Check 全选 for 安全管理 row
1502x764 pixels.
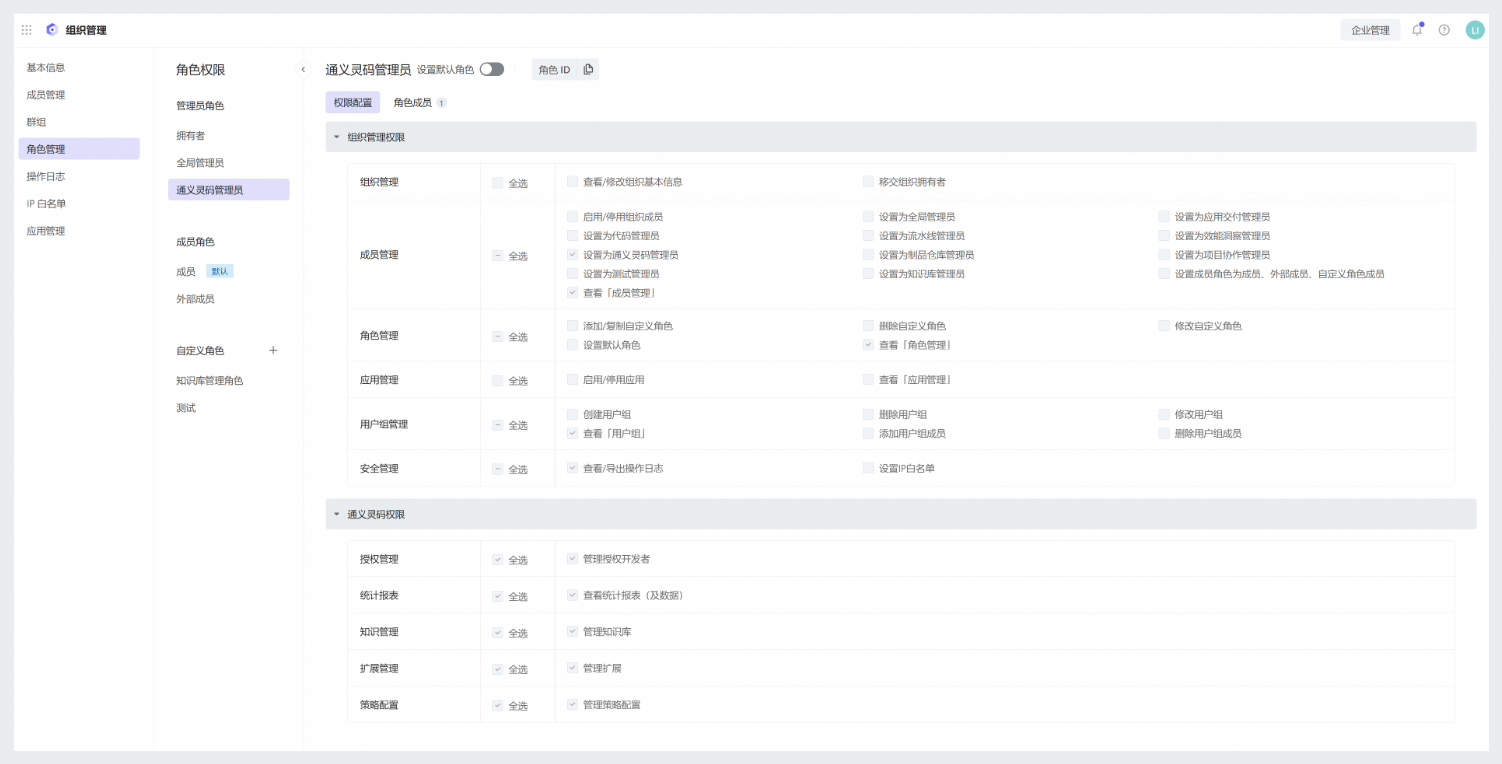[x=497, y=469]
